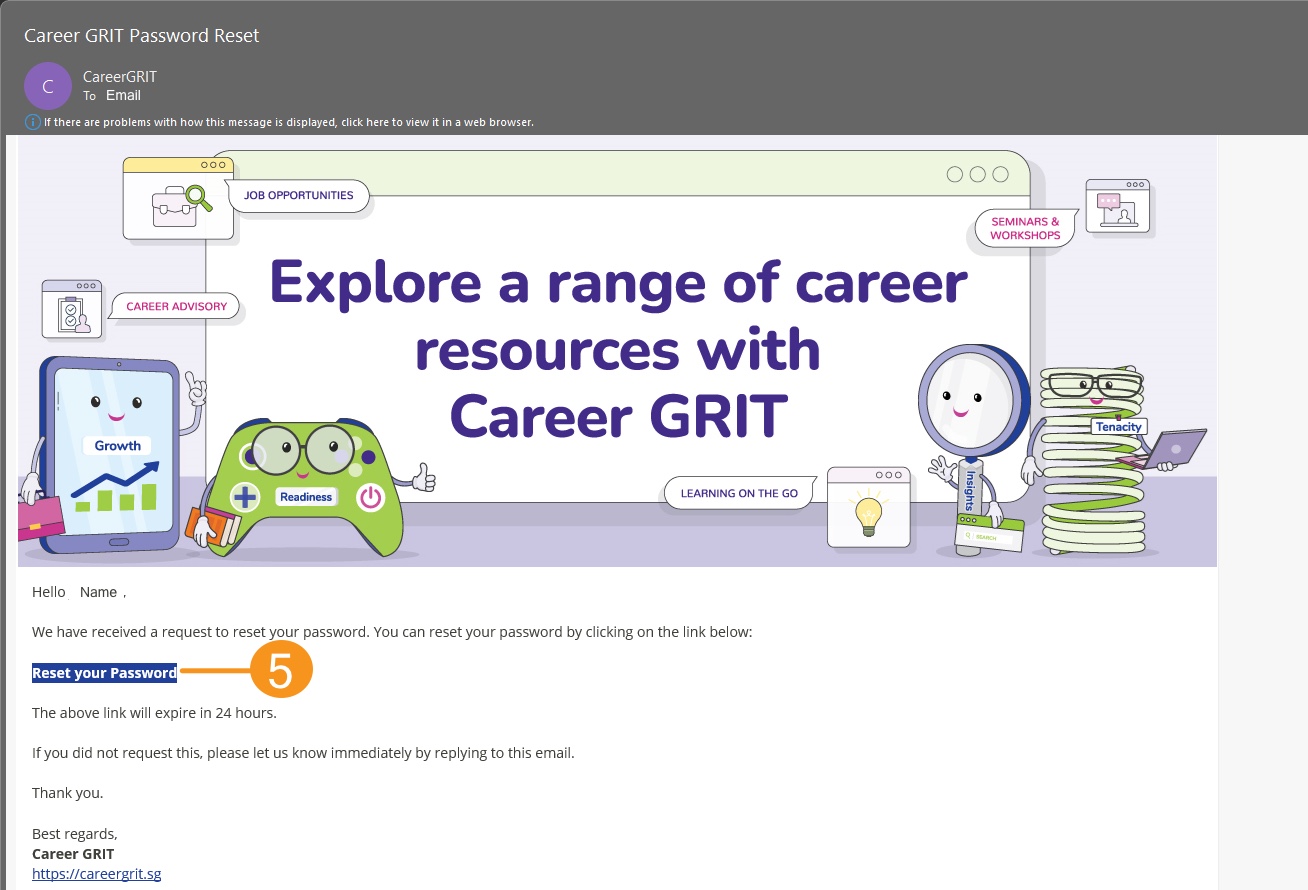Click the Email recipient name
This screenshot has height=890, width=1308.
click(x=123, y=96)
